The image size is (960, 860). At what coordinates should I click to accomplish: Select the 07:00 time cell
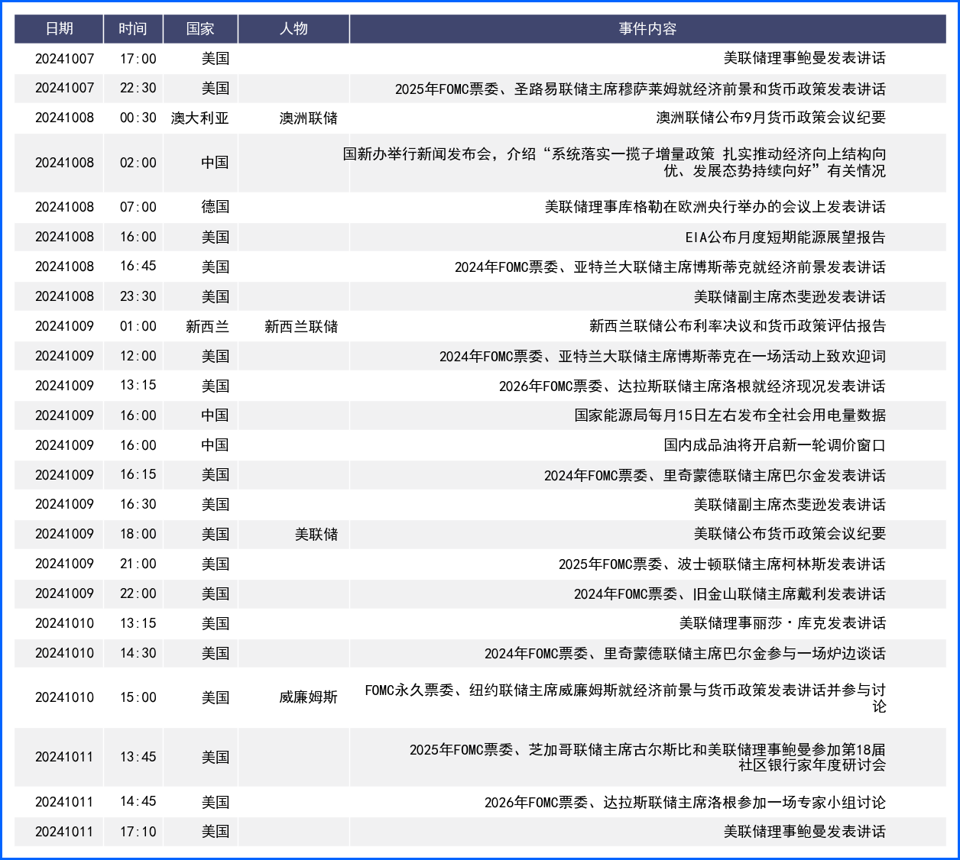[x=138, y=207]
